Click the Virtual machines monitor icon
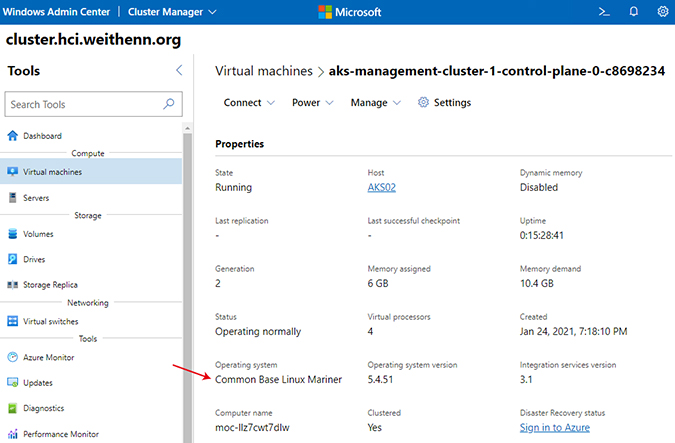Image resolution: width=675 pixels, height=443 pixels. tap(12, 172)
